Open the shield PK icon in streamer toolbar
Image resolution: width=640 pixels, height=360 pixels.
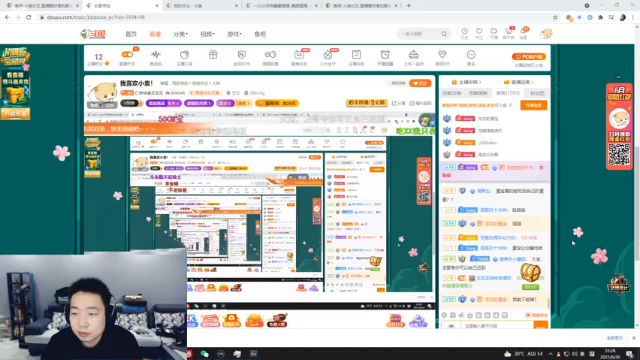click(242, 54)
